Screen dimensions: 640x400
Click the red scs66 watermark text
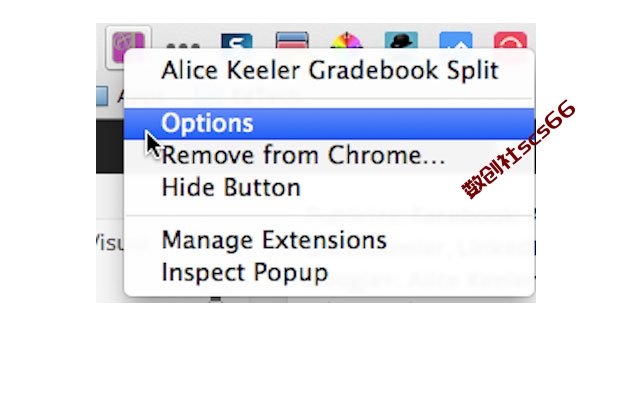coord(519,149)
